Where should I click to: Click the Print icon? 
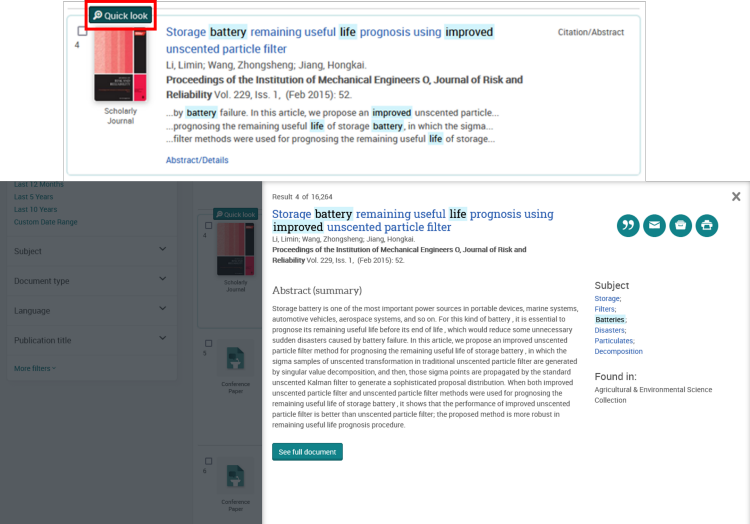click(x=707, y=225)
